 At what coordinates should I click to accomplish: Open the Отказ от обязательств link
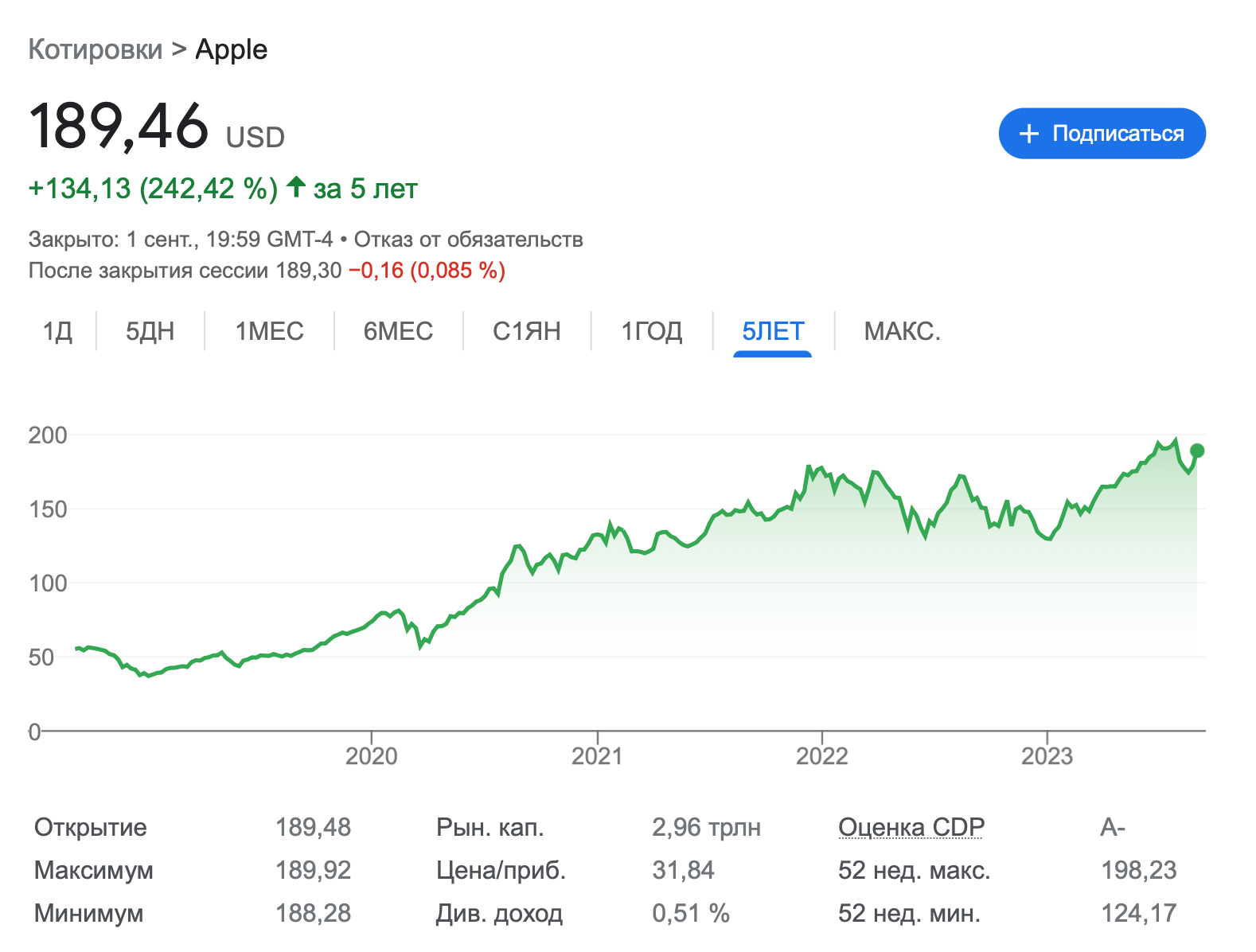[469, 240]
